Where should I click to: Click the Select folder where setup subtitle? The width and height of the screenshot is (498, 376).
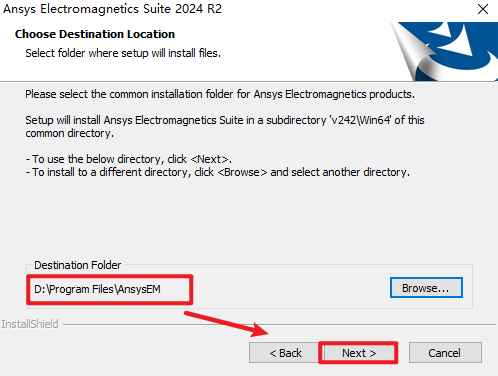tap(123, 53)
